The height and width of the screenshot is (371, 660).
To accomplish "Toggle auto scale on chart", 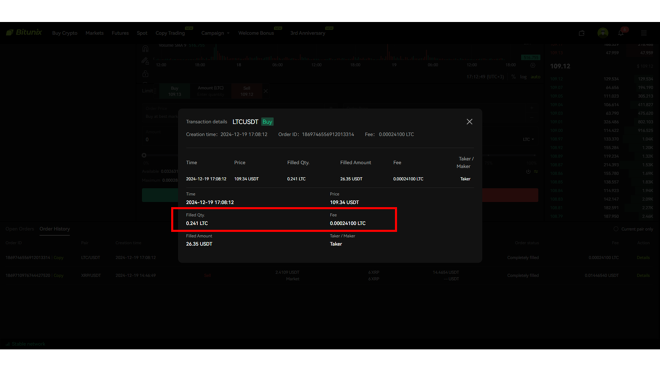I will 535,77.
